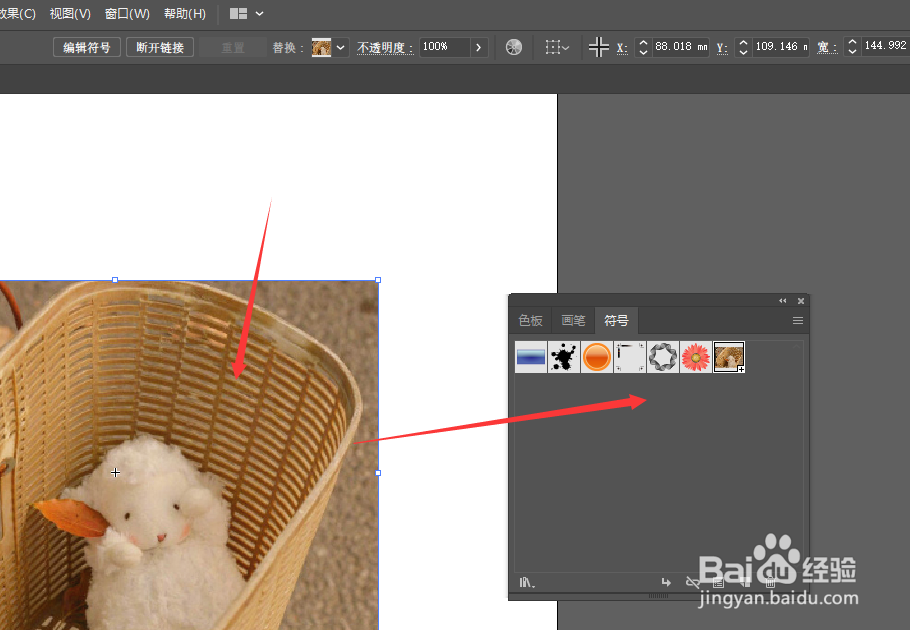Click the place symbol instance icon

point(666,582)
